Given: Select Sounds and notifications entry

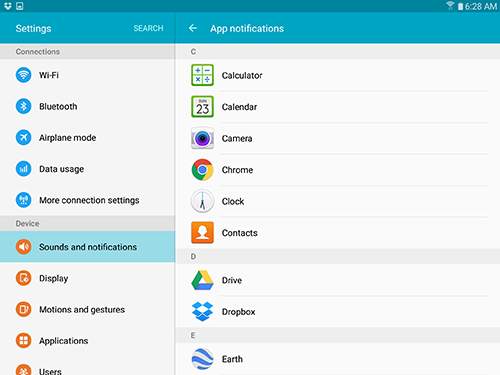Looking at the screenshot, I should click(x=87, y=247).
